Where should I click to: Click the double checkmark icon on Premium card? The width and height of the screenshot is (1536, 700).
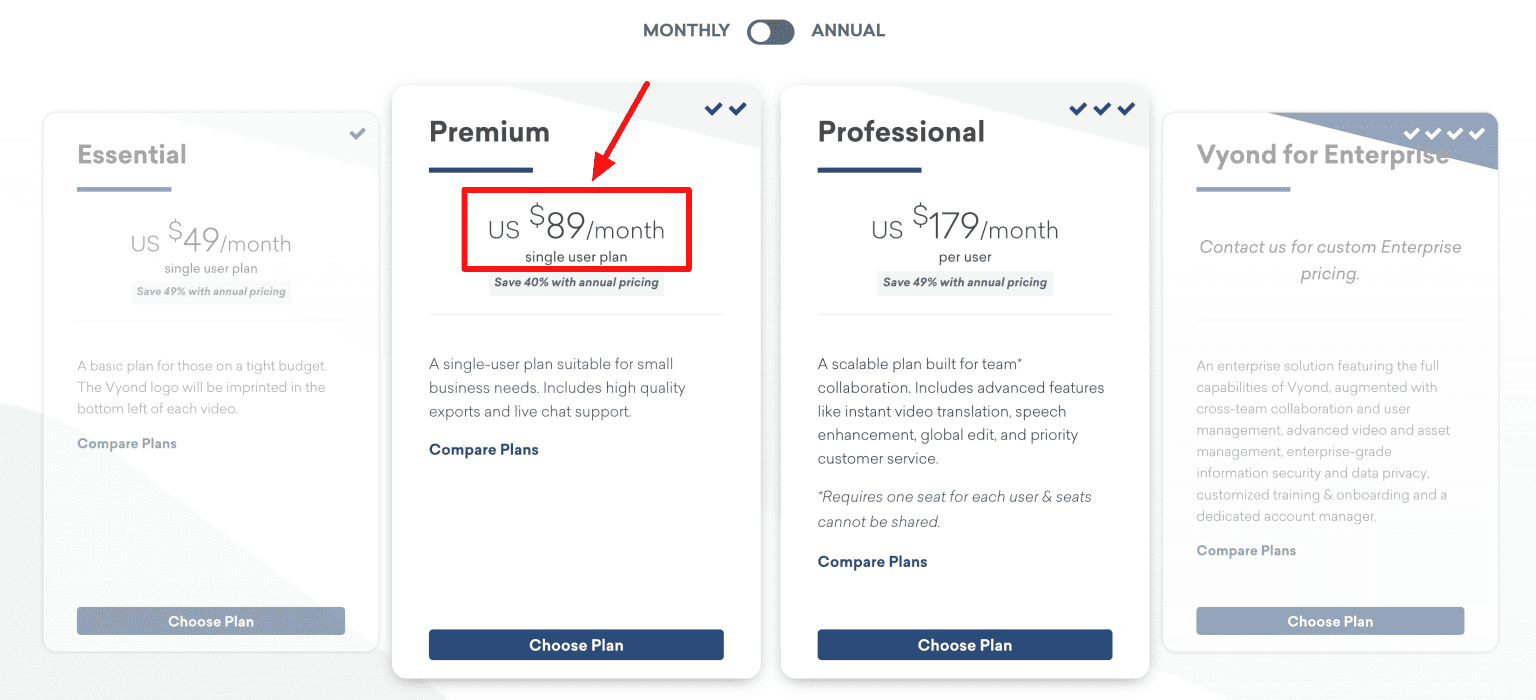[x=726, y=109]
